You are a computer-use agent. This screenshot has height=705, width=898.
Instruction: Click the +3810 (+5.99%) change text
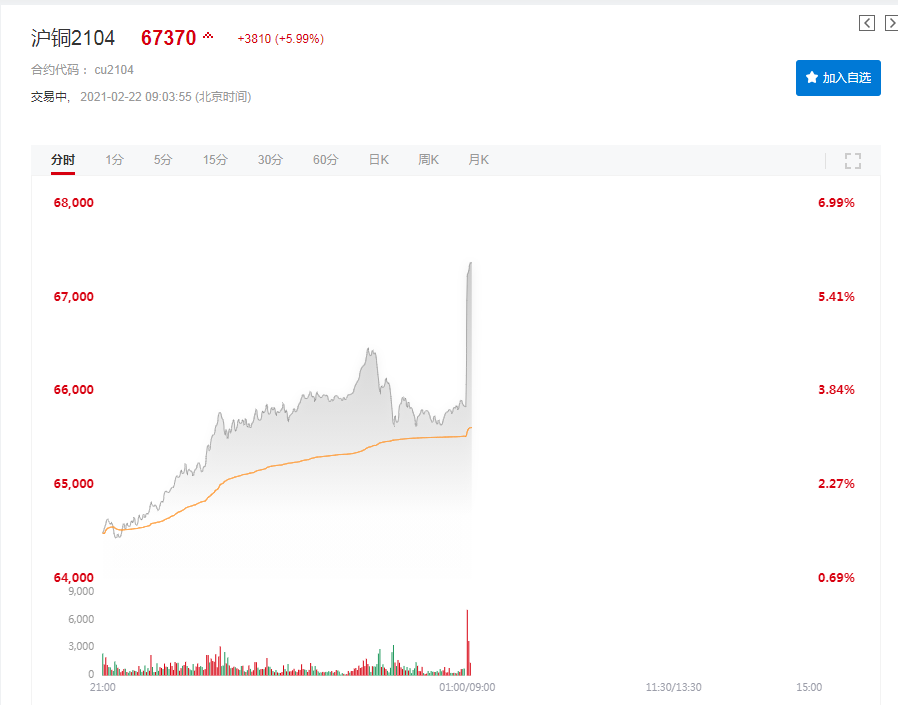click(x=280, y=39)
